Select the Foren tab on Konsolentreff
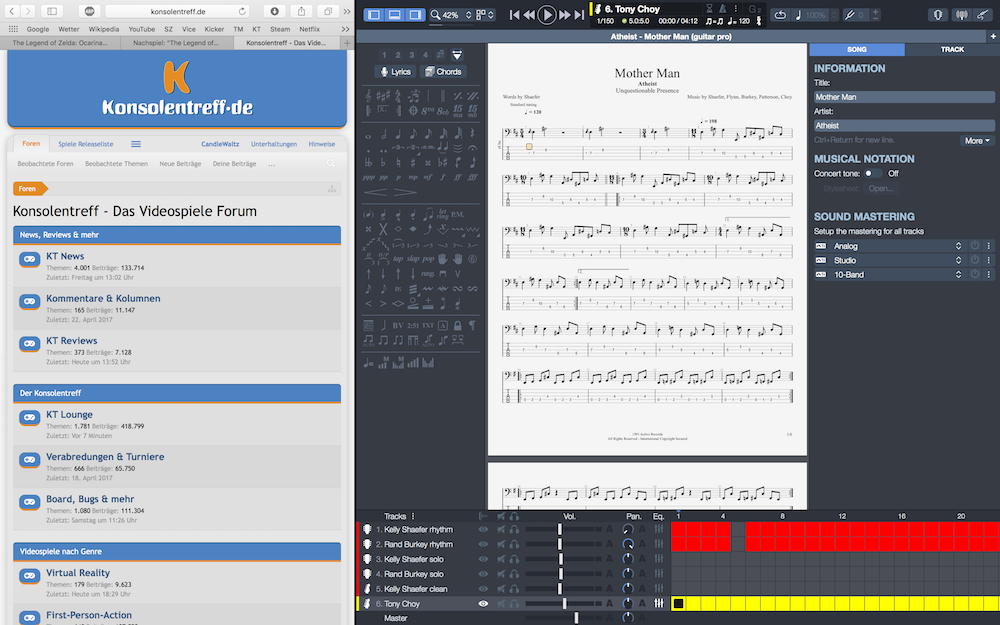 coord(31,143)
